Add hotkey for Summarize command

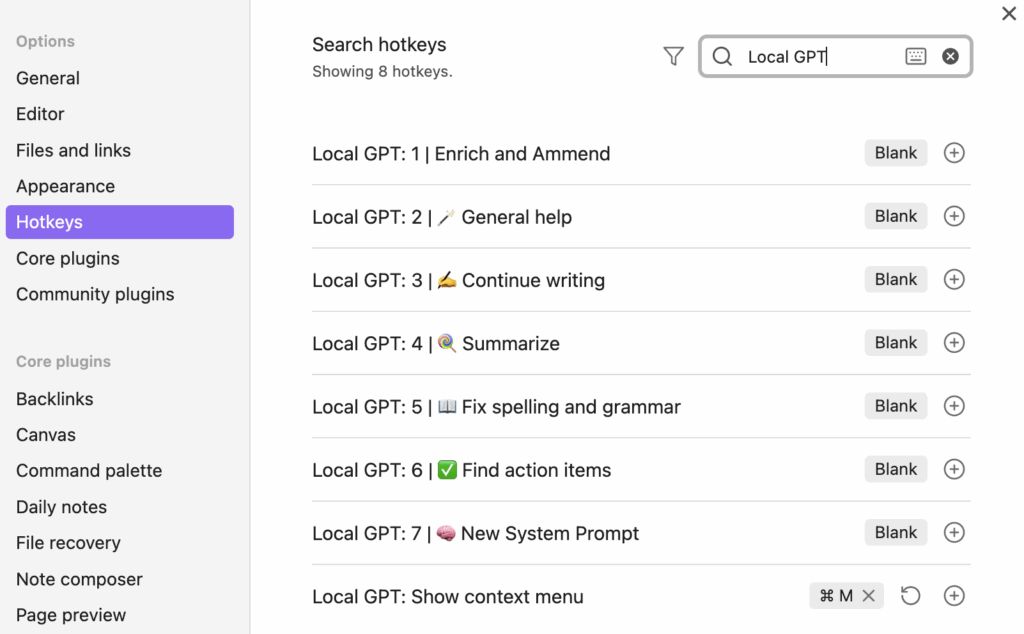[x=954, y=343]
